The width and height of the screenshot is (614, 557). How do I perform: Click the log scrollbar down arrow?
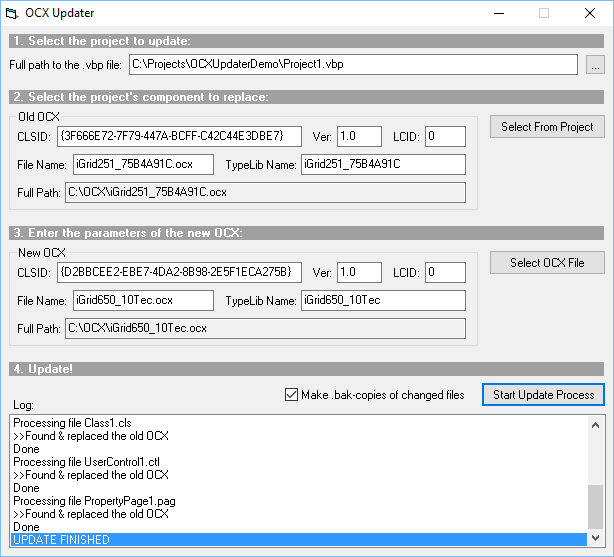tap(595, 538)
